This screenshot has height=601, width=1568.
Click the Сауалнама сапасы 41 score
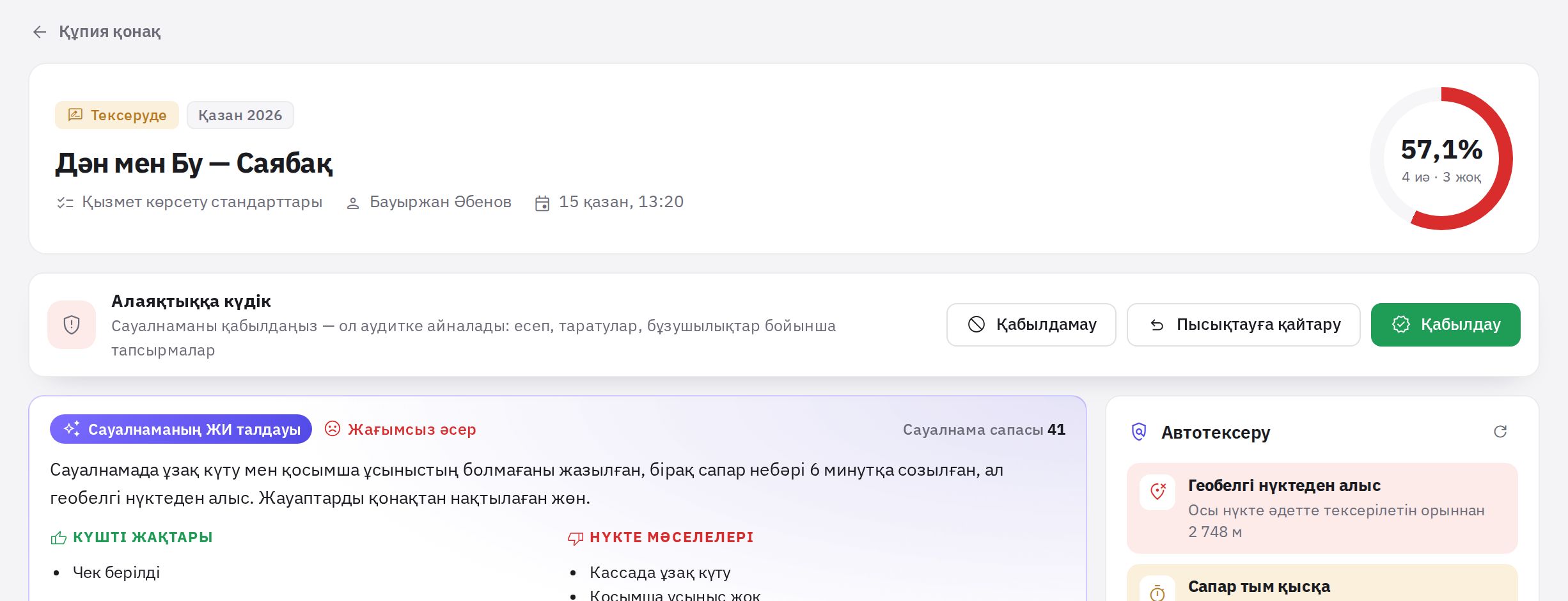click(x=984, y=430)
